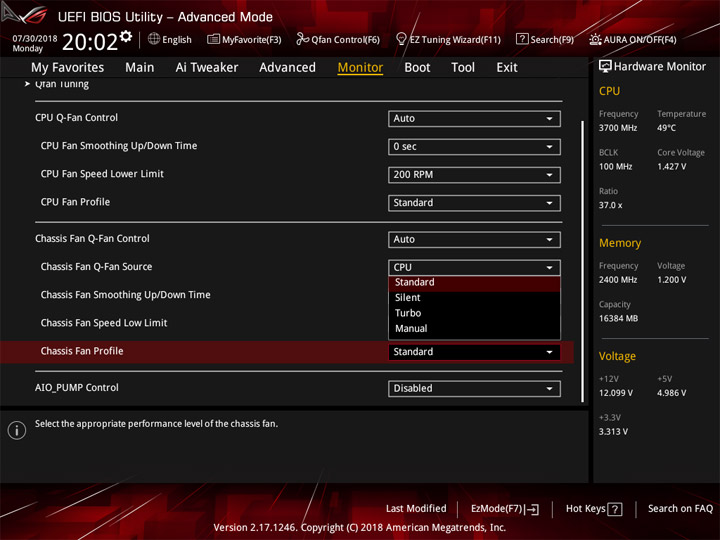Click CPU frequency value 3700 MHz
The width and height of the screenshot is (720, 540).
point(618,128)
